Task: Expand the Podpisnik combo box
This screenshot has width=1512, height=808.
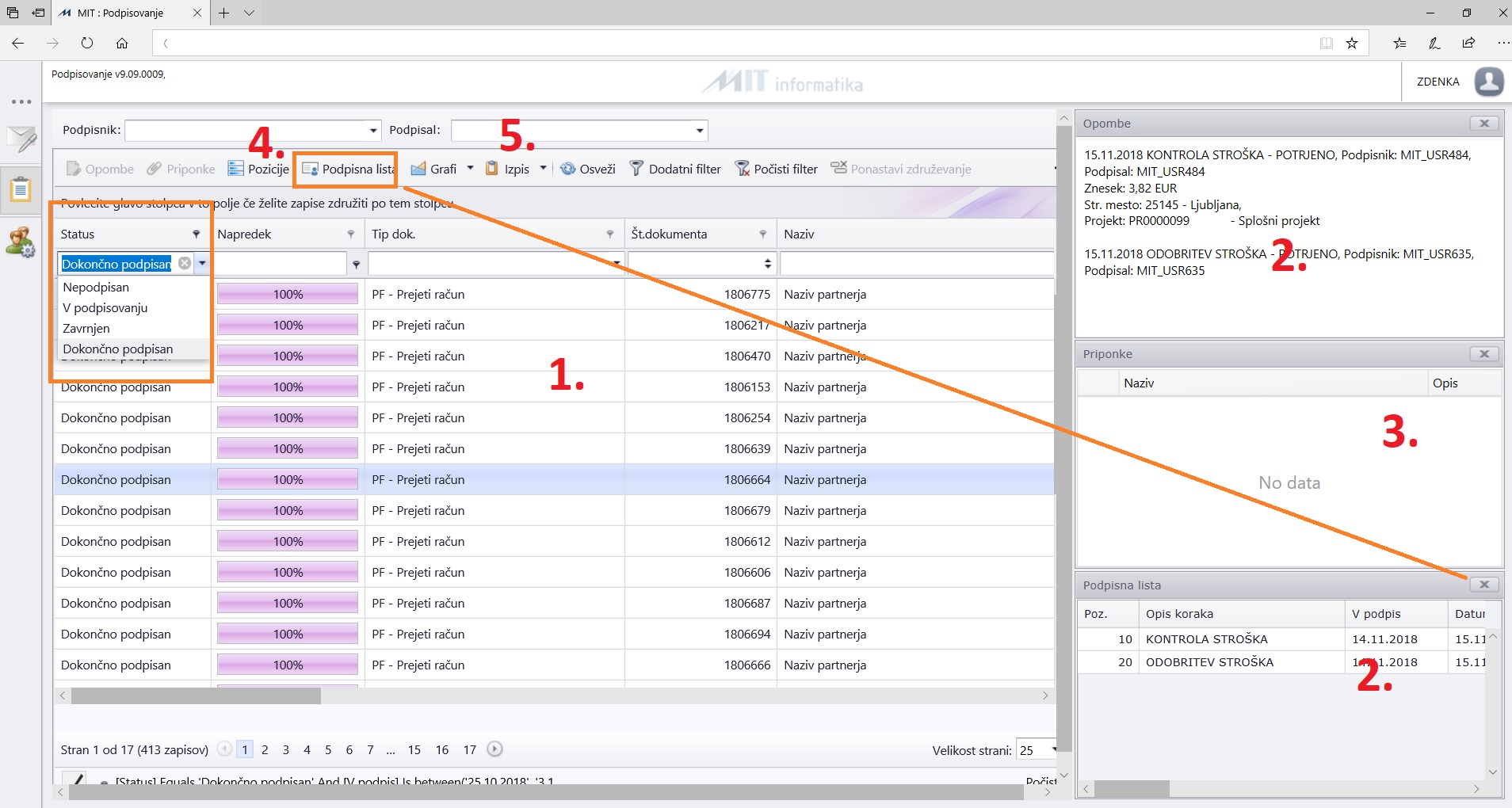Action: [x=373, y=131]
